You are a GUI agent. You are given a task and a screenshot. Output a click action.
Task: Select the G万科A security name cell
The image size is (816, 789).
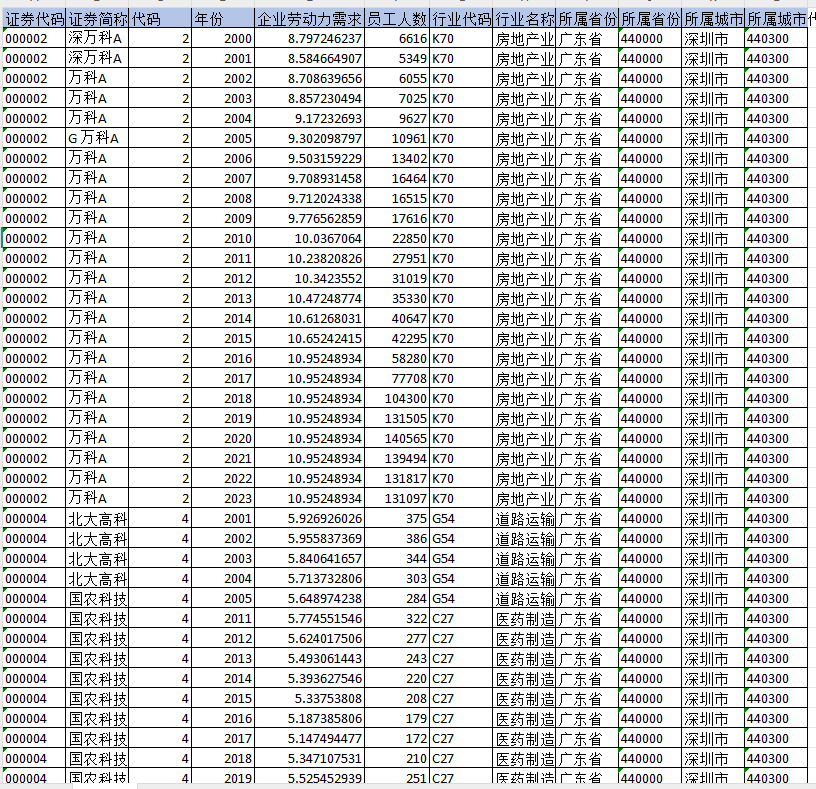tap(98, 138)
